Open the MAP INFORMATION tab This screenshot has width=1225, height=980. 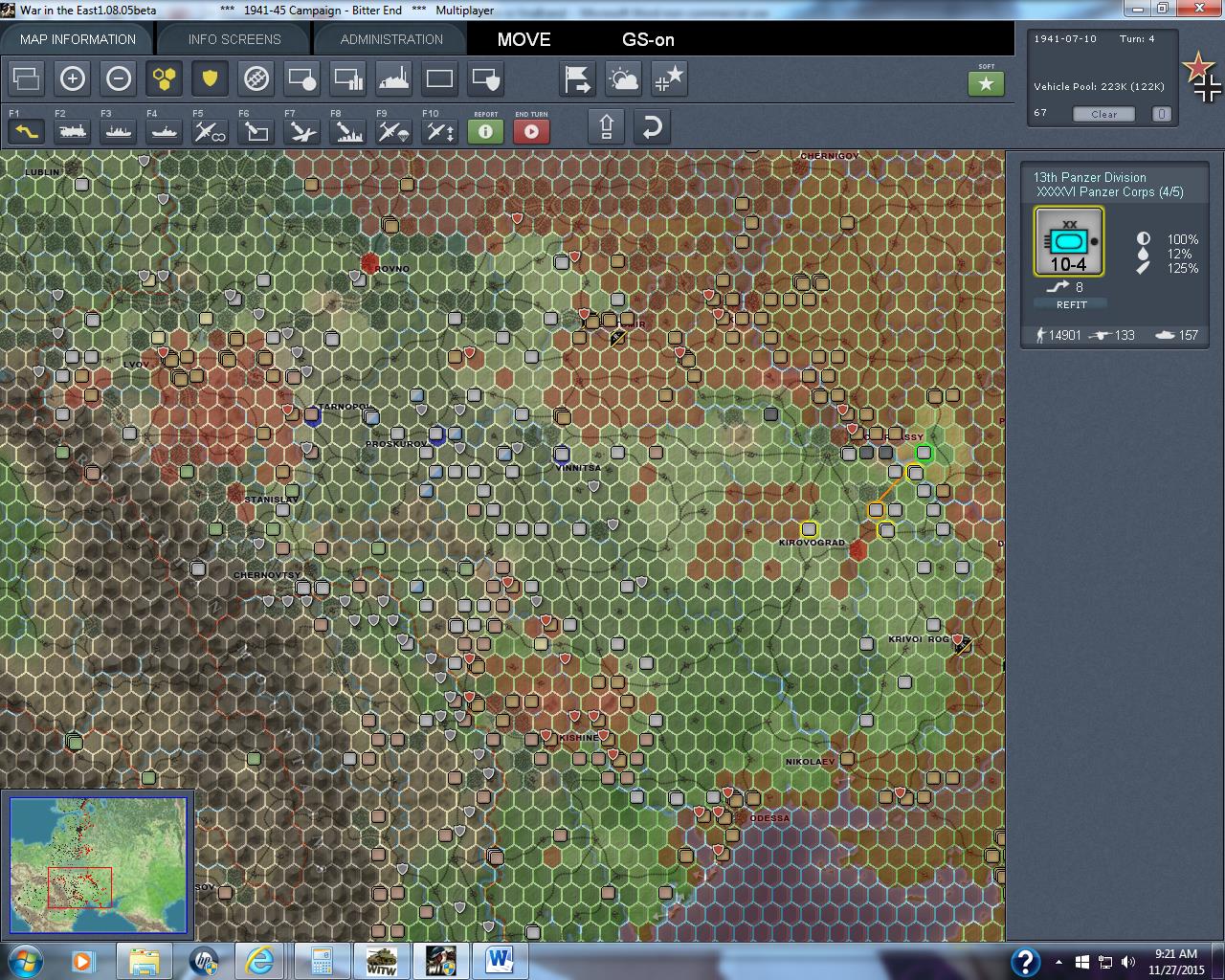(78, 39)
